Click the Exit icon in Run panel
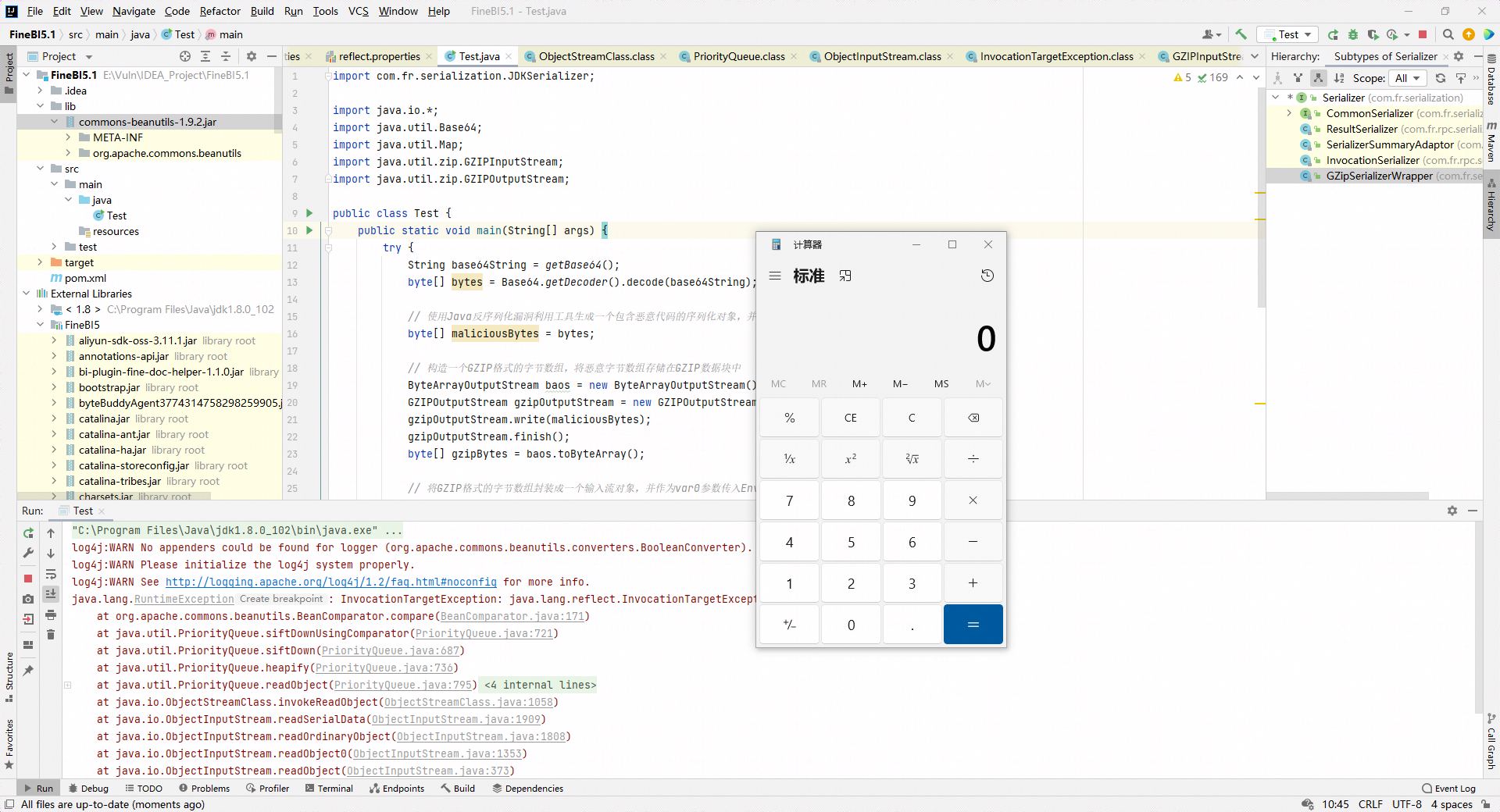 28,619
